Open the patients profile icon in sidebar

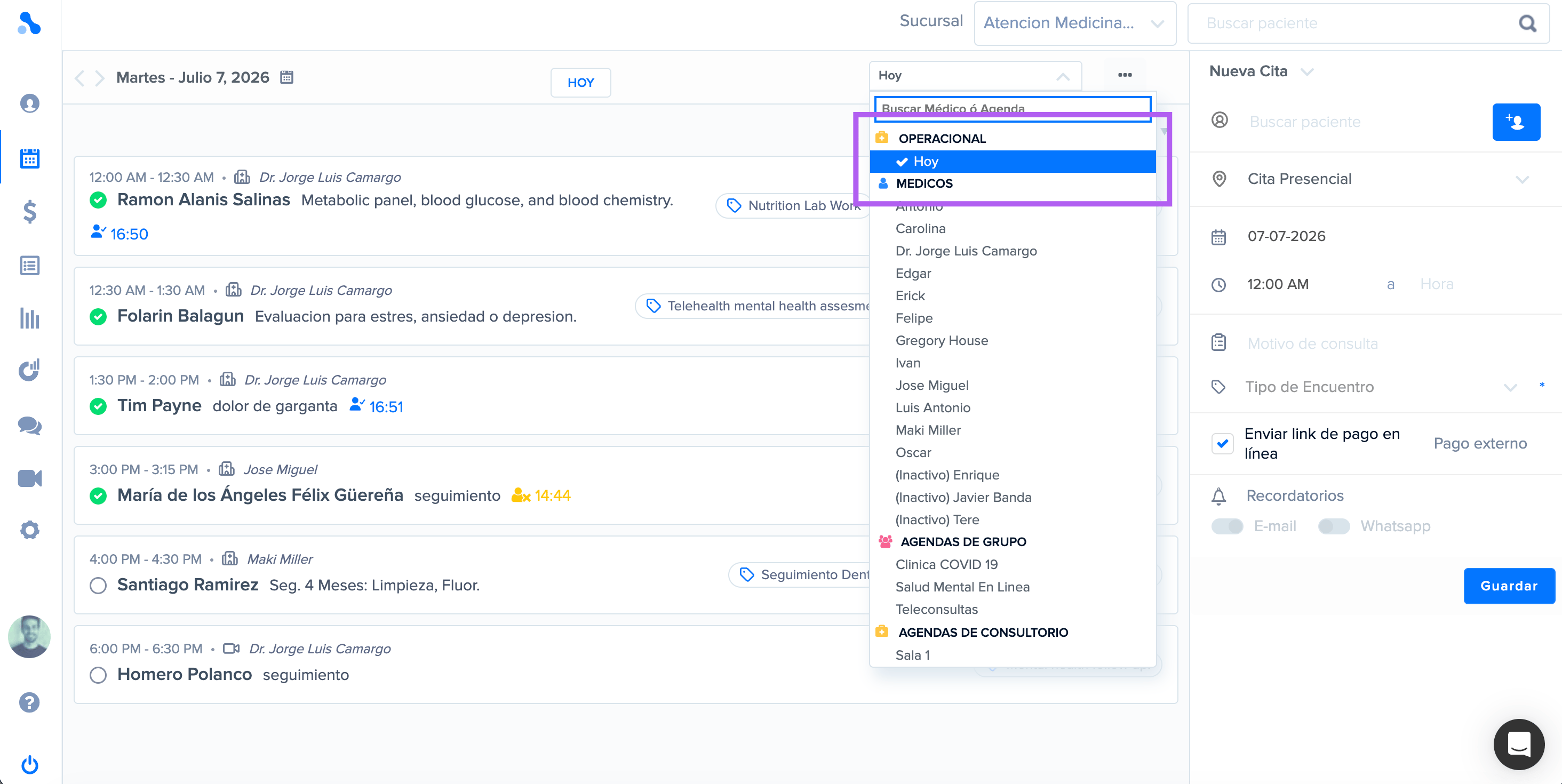(29, 103)
